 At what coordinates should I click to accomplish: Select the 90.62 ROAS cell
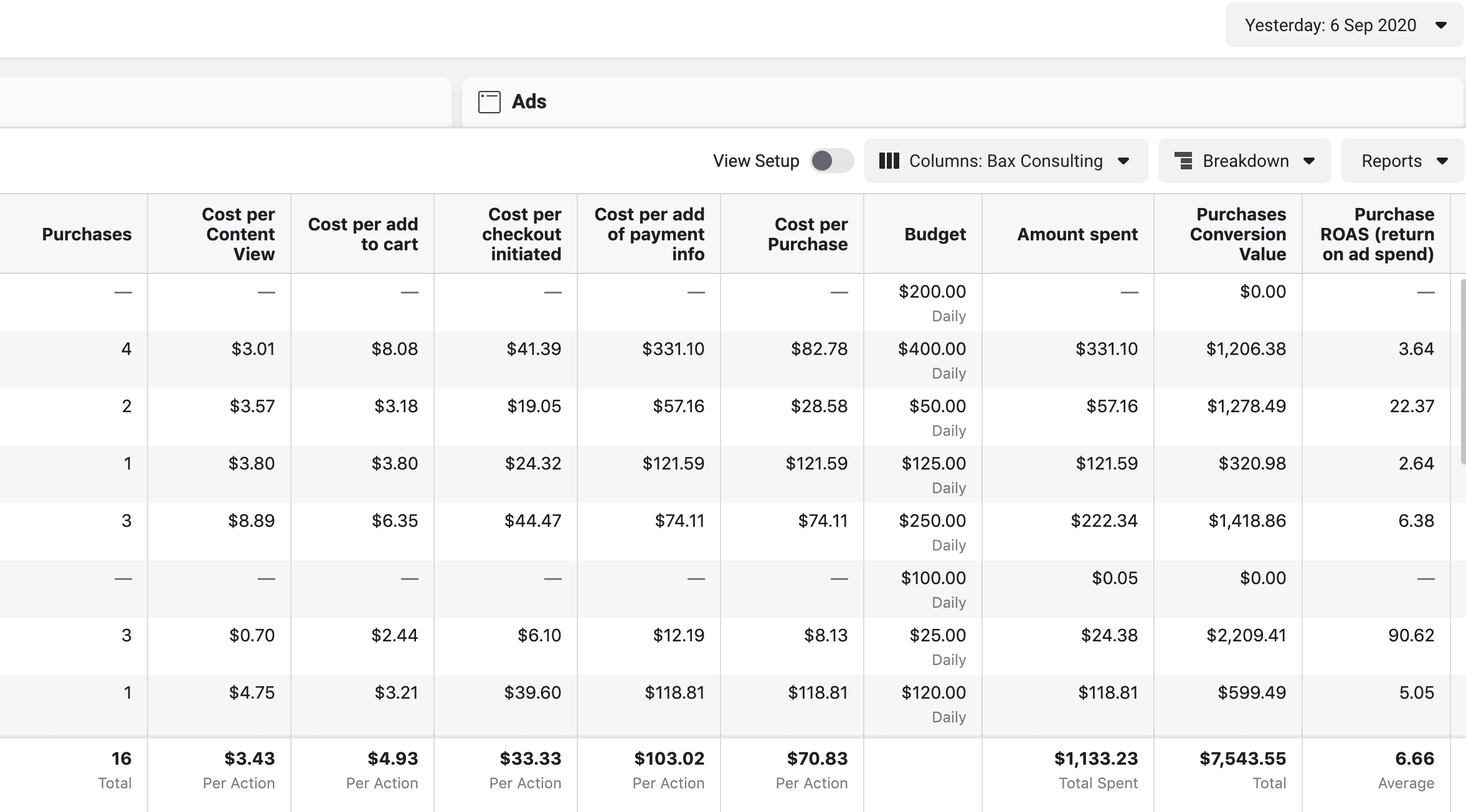coord(1411,635)
